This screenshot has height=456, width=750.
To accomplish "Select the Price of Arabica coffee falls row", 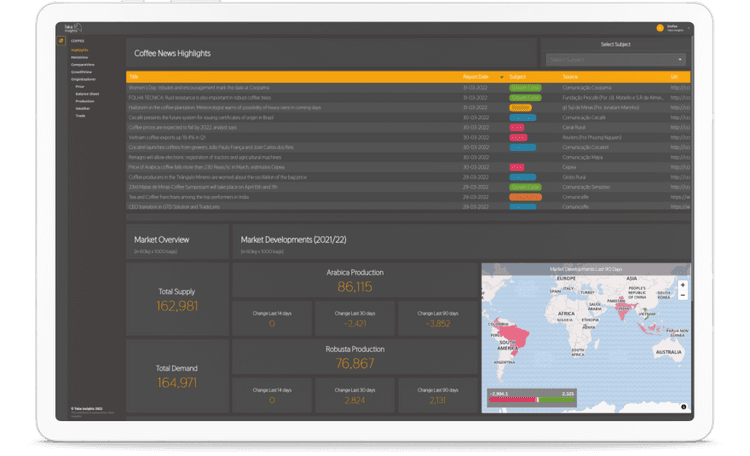I will 408,167.
